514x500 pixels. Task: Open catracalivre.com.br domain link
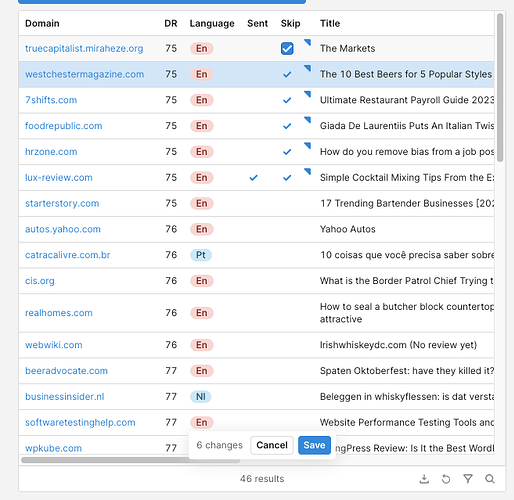pos(68,255)
